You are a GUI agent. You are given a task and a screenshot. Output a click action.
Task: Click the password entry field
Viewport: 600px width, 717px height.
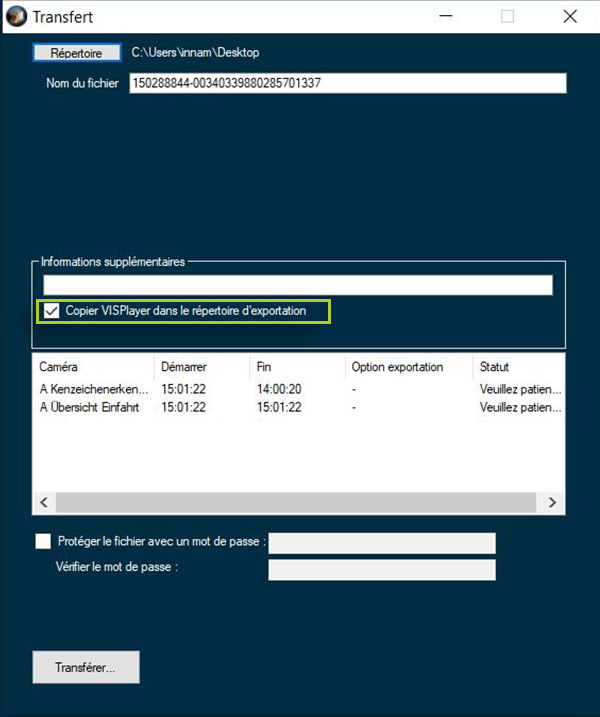coord(382,543)
